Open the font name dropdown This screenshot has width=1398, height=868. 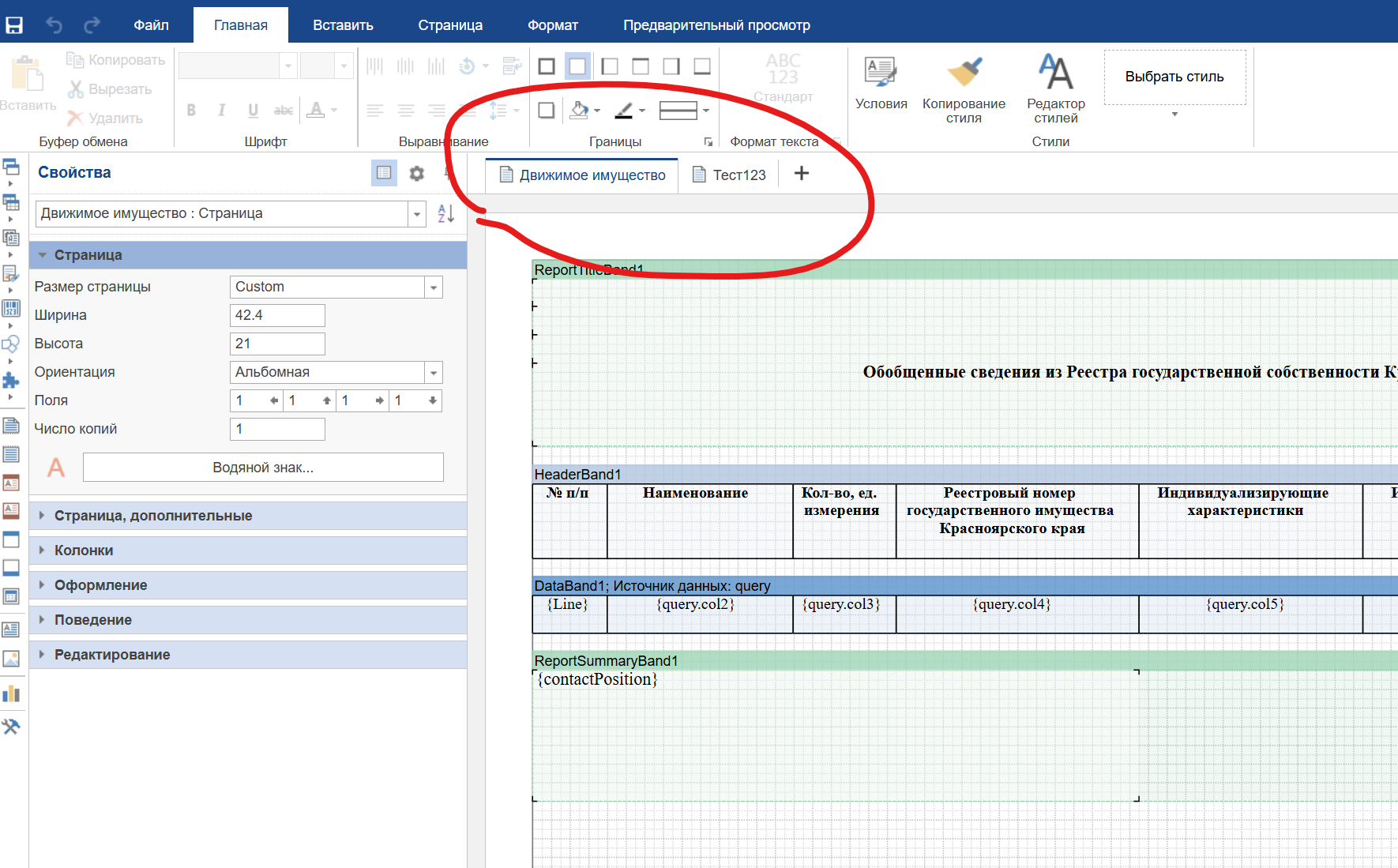(288, 66)
